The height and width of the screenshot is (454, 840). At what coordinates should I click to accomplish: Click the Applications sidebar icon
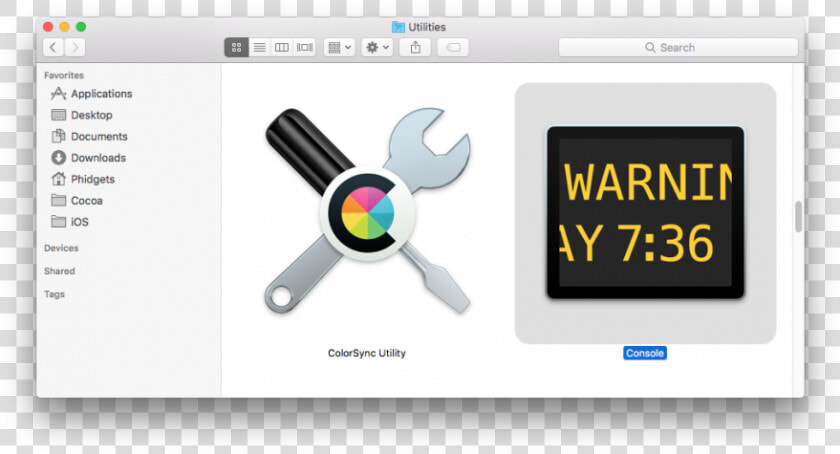58,93
